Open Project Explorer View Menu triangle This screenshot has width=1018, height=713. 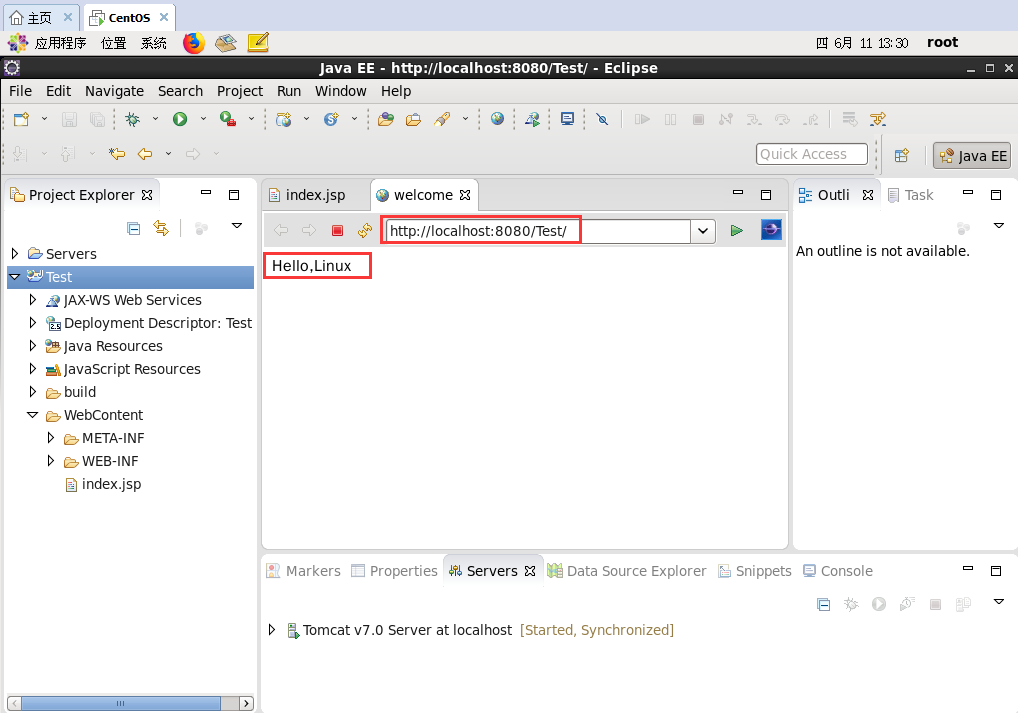[x=237, y=226]
